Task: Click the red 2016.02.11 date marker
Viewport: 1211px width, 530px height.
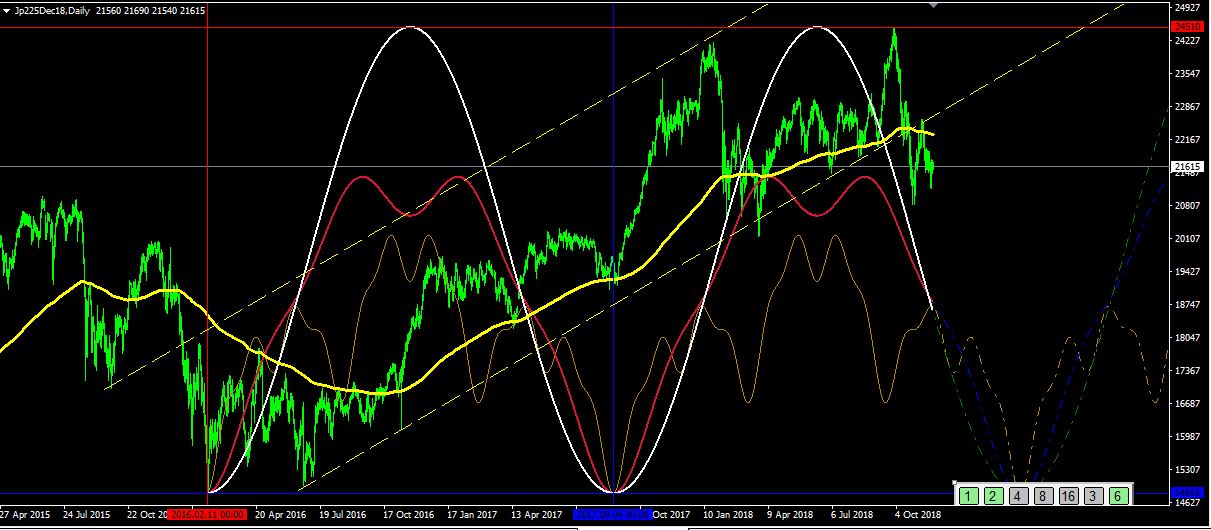Action: tap(209, 515)
